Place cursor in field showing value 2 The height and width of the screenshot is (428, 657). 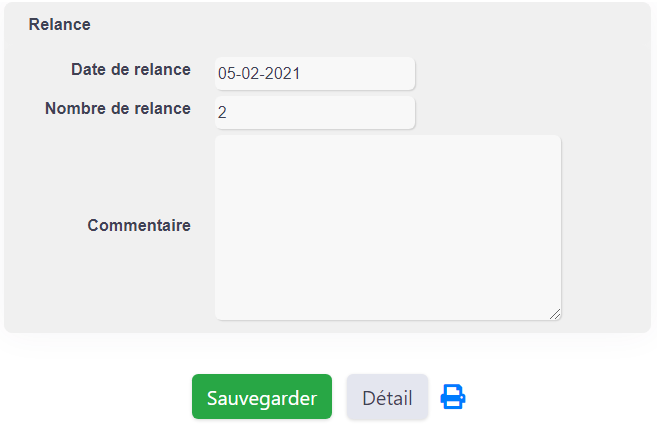click(315, 112)
